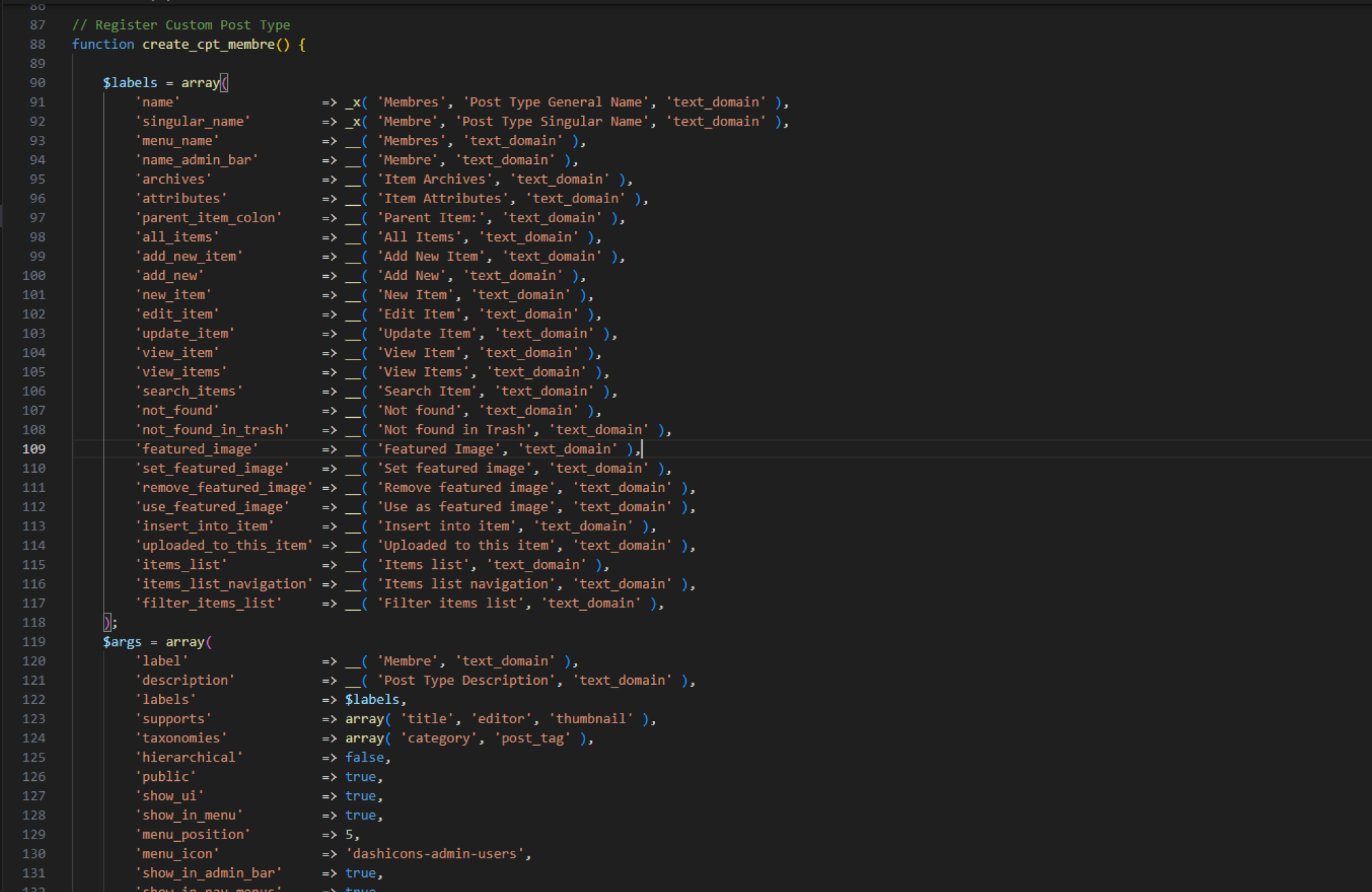Click the 'Not found in Trash' string
The image size is (1372, 892).
tap(453, 430)
